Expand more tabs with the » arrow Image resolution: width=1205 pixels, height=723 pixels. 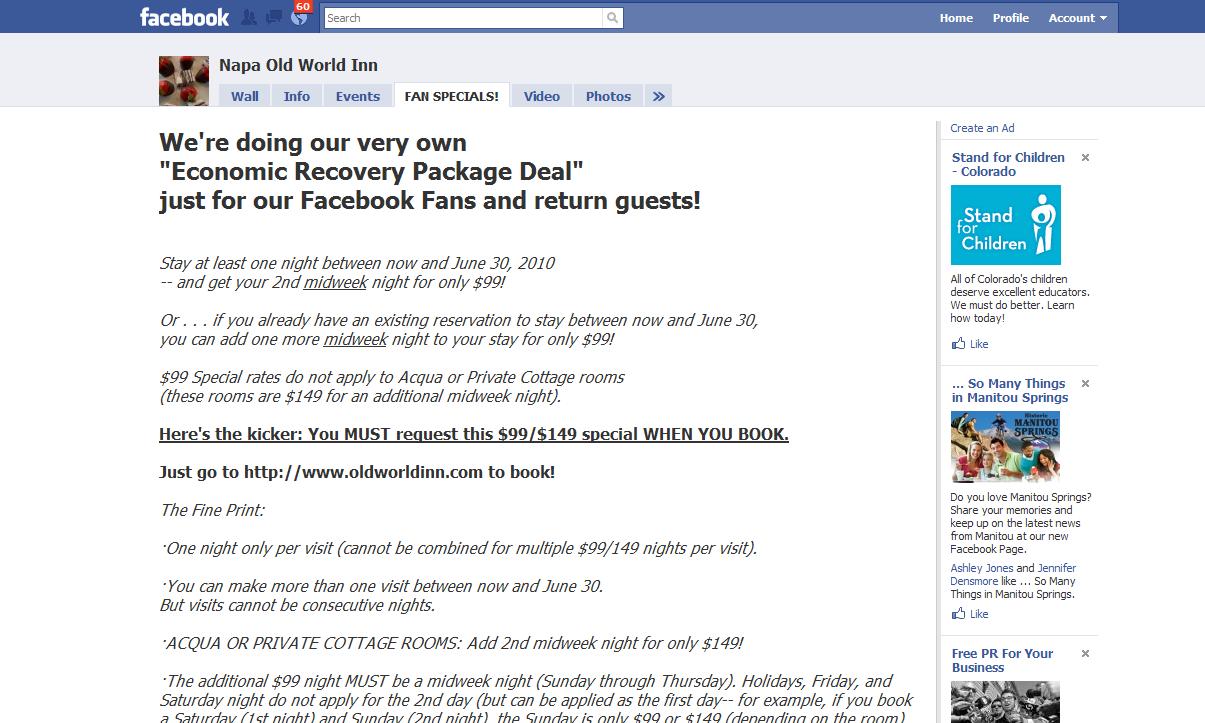click(x=658, y=96)
